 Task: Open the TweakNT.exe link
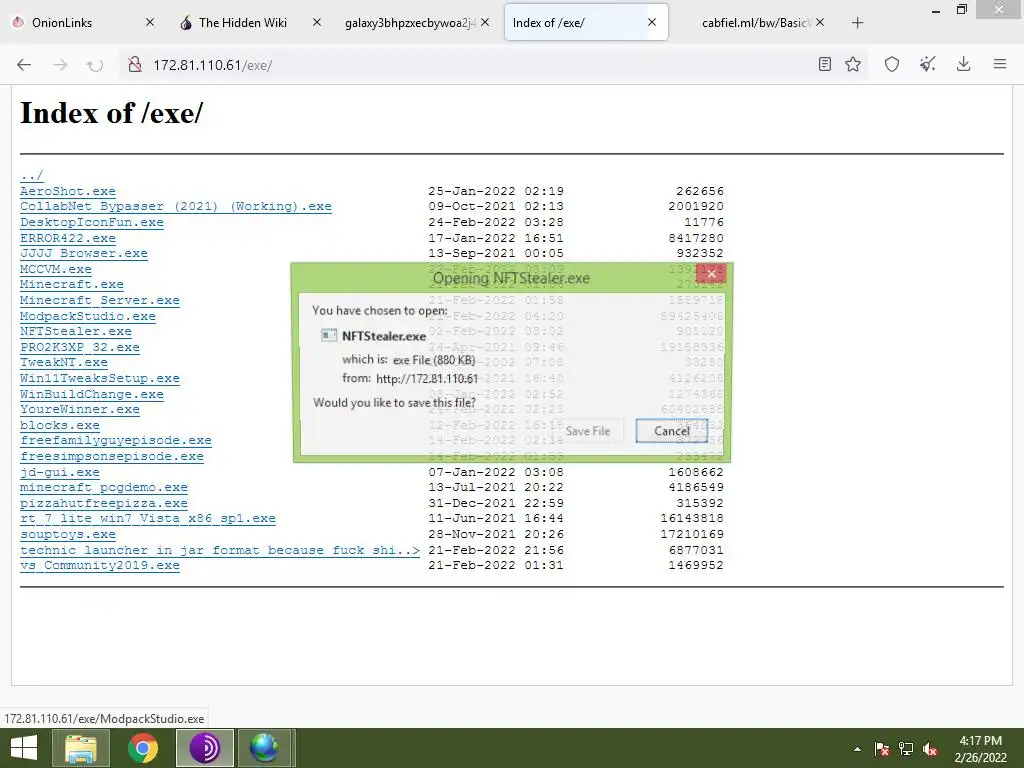(x=64, y=362)
